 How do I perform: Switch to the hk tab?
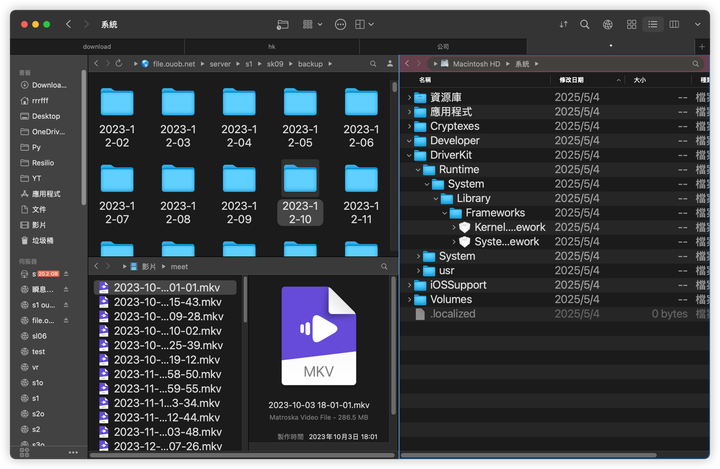point(272,46)
